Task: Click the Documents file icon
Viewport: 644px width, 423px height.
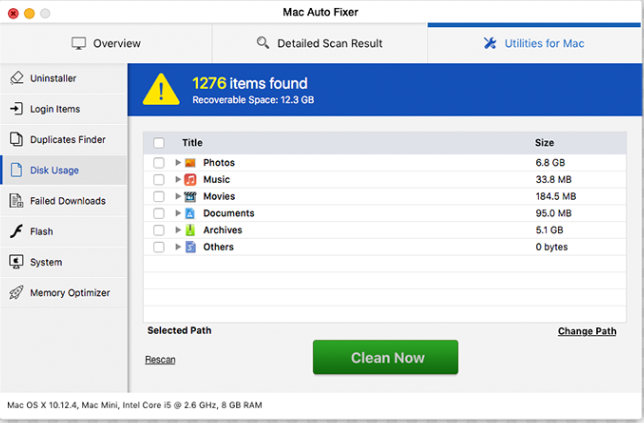Action: tap(190, 213)
